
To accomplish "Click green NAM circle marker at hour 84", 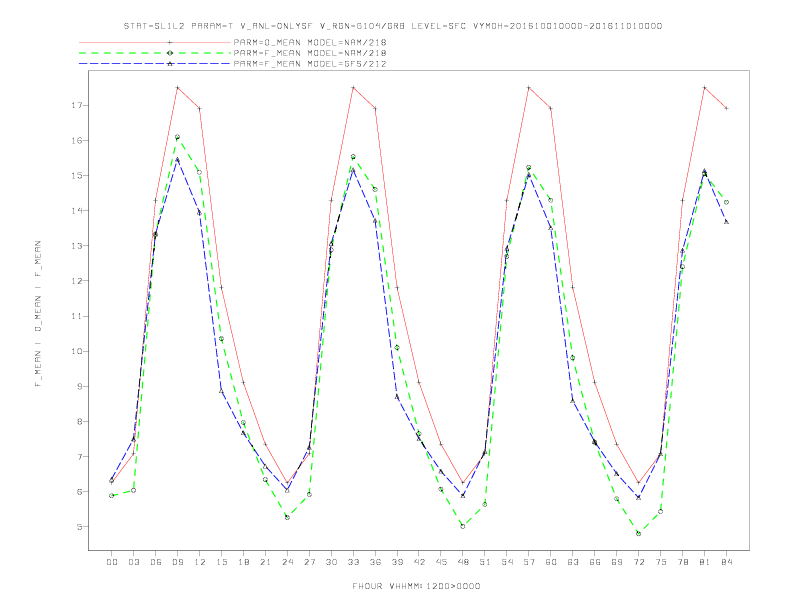I will click(726, 202).
